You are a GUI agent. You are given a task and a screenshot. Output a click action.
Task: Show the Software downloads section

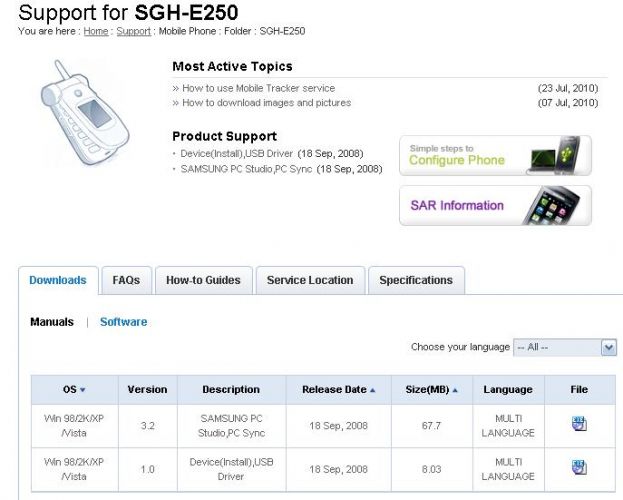tap(124, 322)
